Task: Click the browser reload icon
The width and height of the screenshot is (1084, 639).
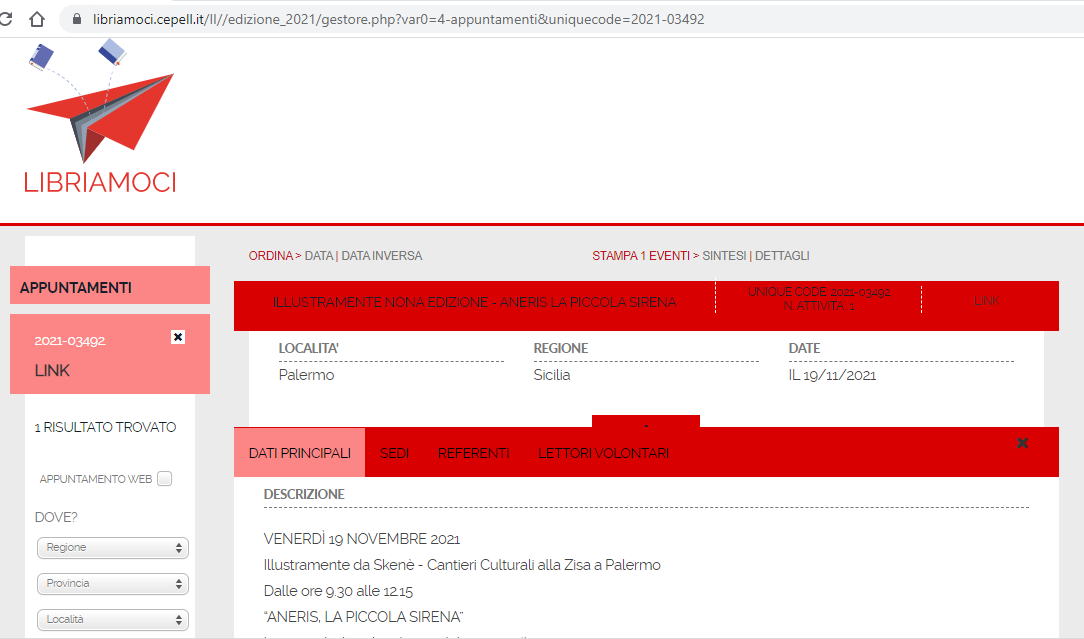Action: (x=6, y=19)
